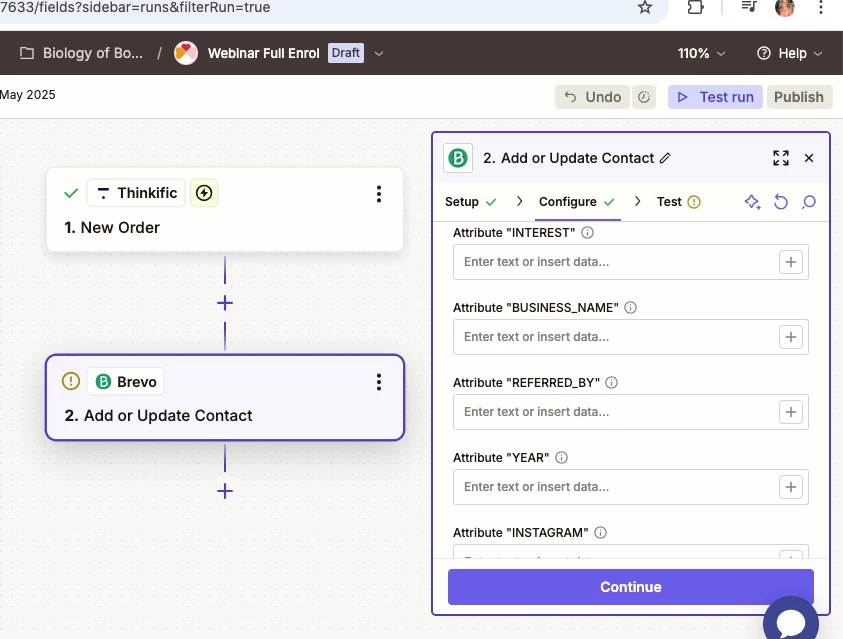Bookmark this page with the star icon
Screen dimensions: 843x639
645,8
